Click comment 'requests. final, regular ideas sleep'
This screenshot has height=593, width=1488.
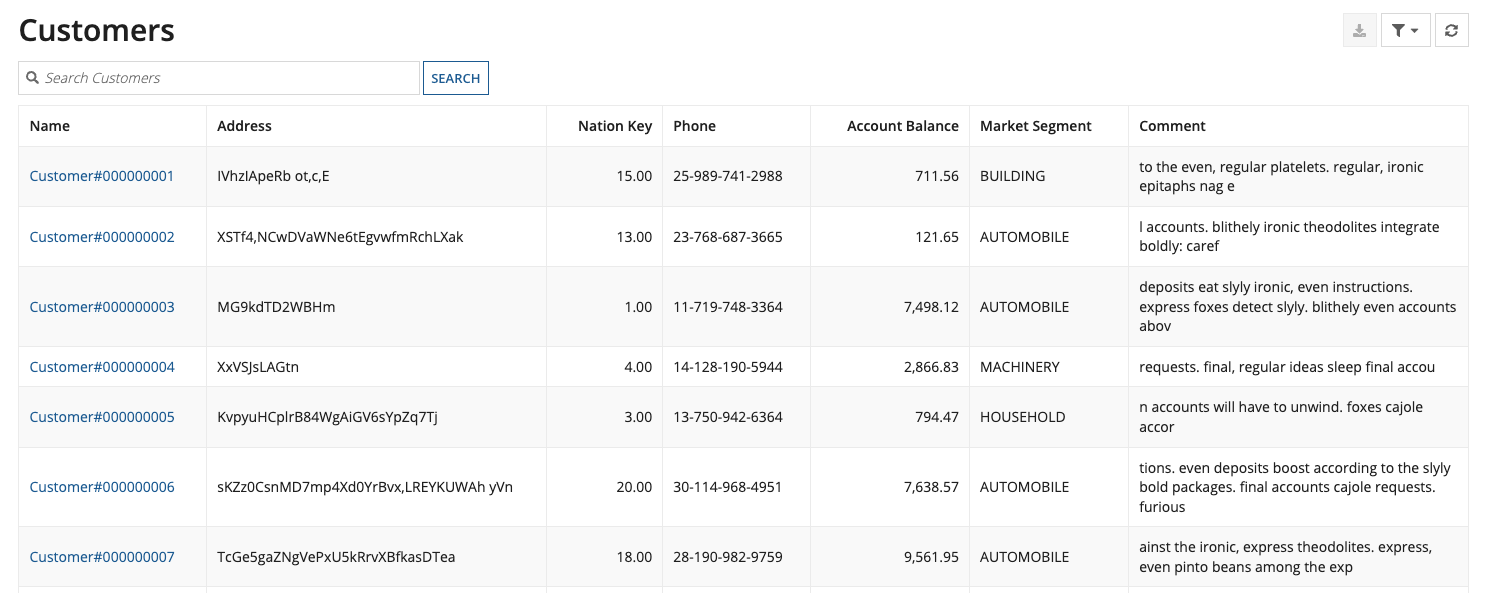1287,367
